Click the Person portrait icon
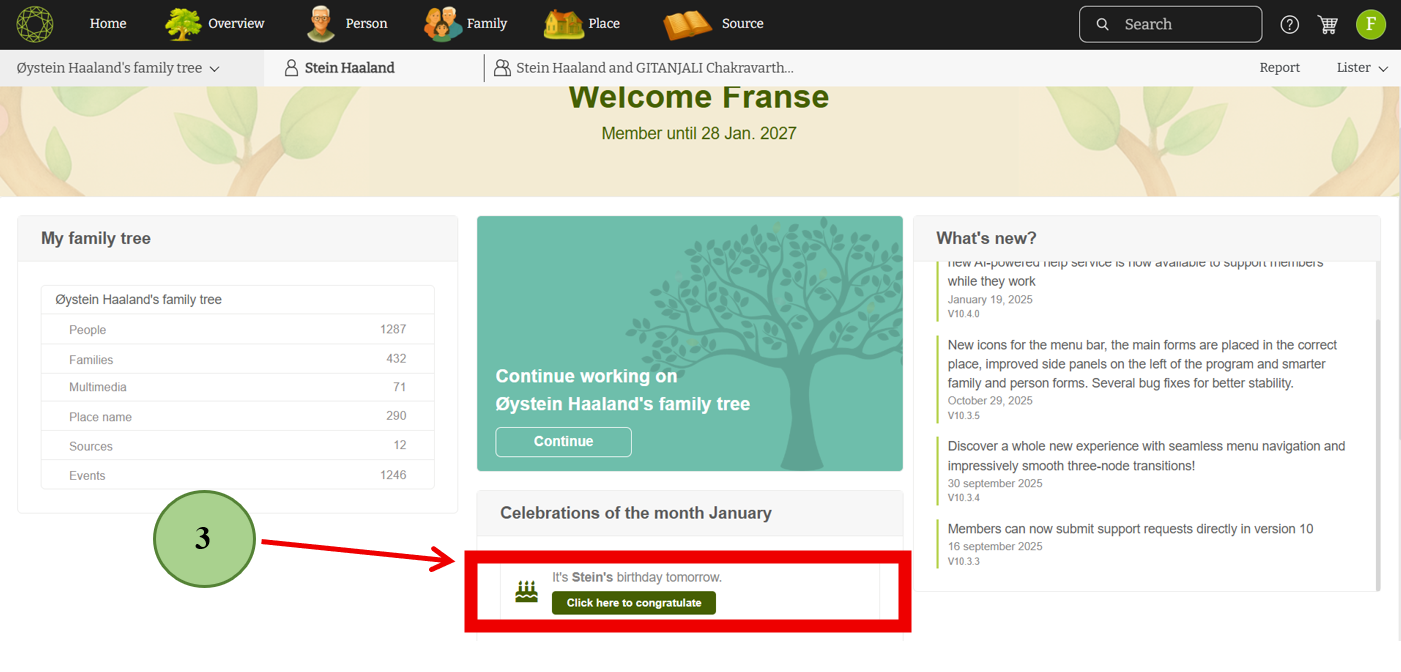The image size is (1401, 672). pos(321,24)
